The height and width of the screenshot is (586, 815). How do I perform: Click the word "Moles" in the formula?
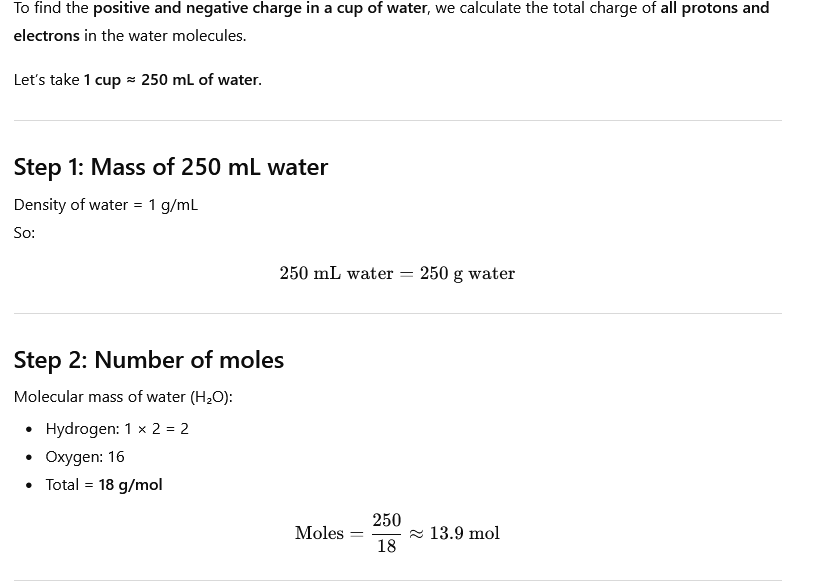click(319, 534)
